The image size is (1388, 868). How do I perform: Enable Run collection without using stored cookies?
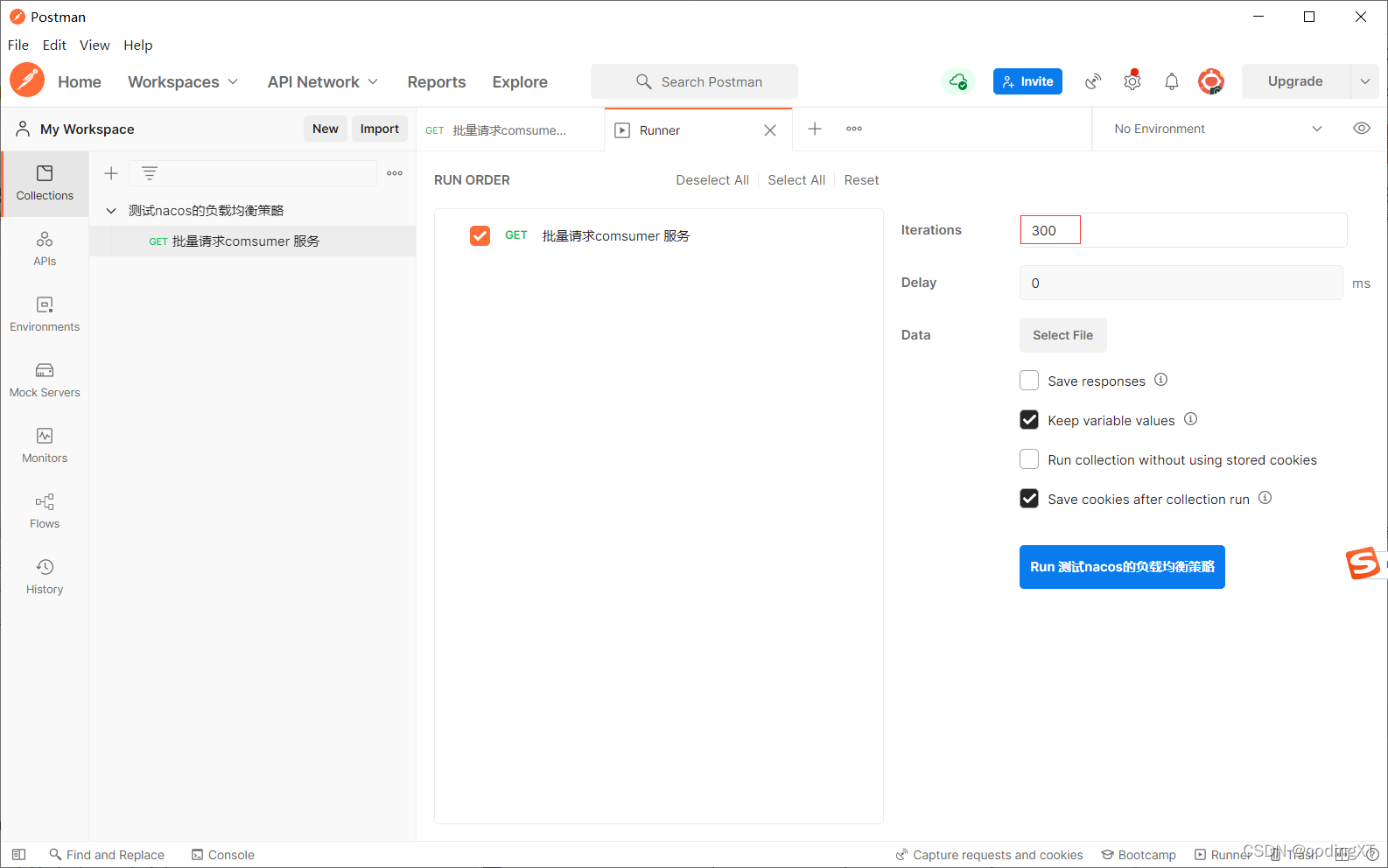pos(1029,459)
